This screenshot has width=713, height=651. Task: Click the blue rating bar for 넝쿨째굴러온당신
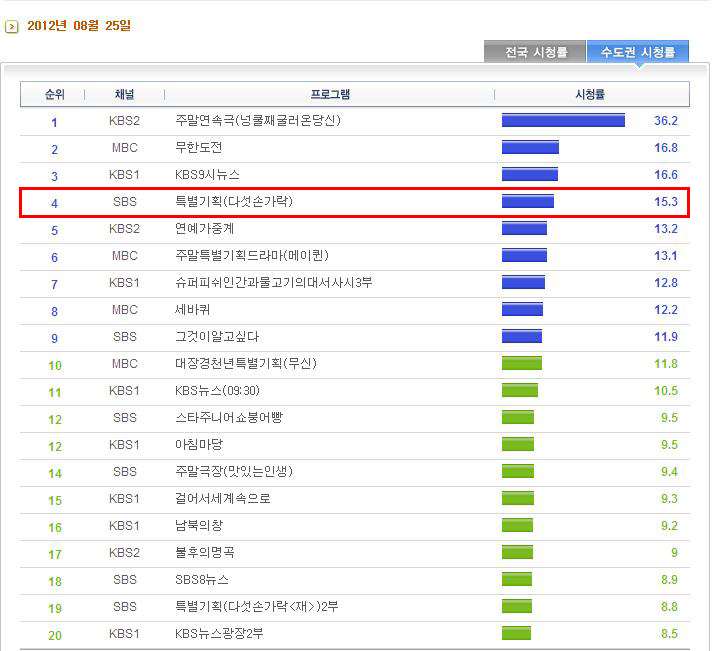click(563, 120)
